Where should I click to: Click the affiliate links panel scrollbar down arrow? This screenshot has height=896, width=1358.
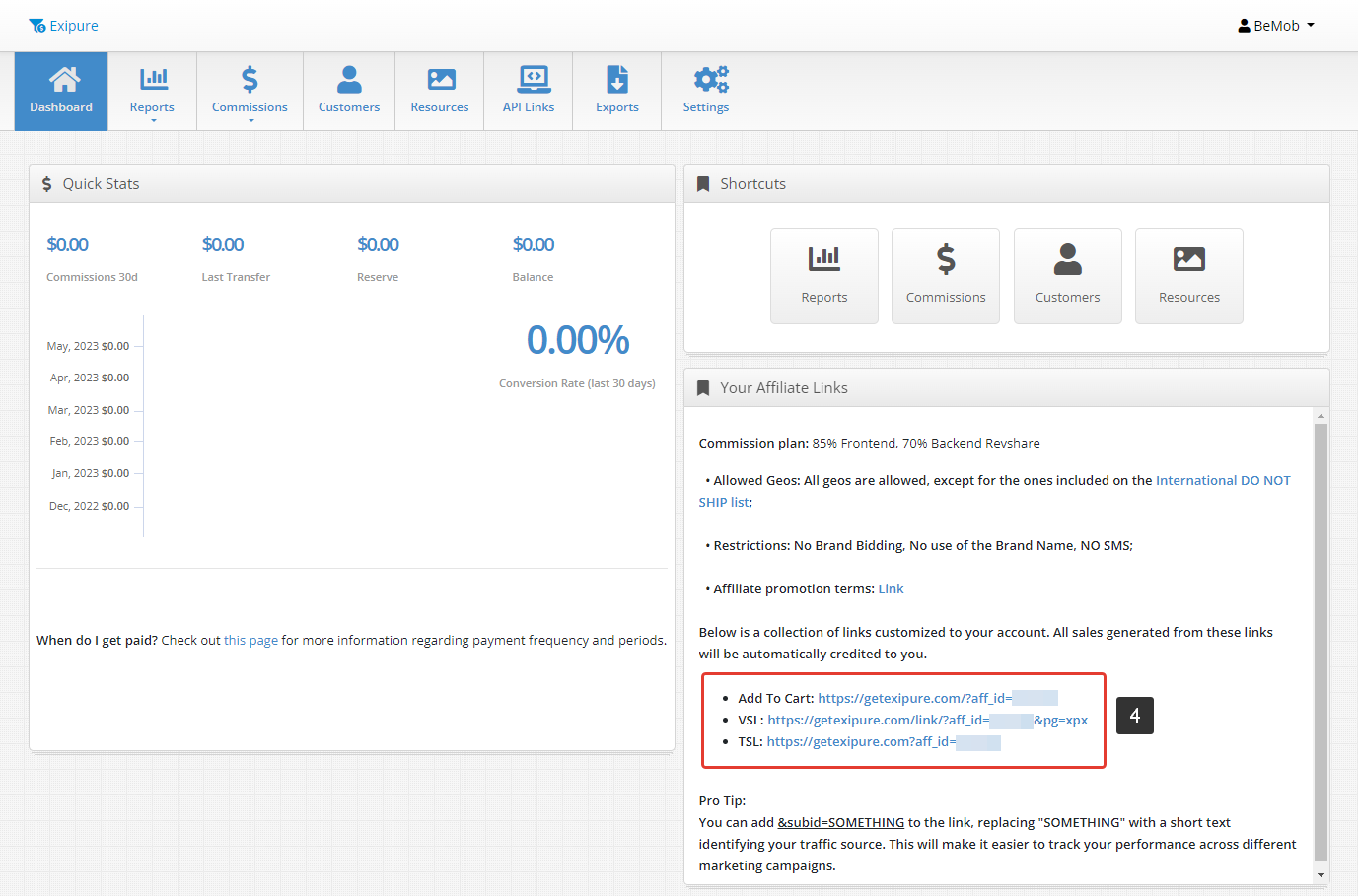pos(1321,875)
